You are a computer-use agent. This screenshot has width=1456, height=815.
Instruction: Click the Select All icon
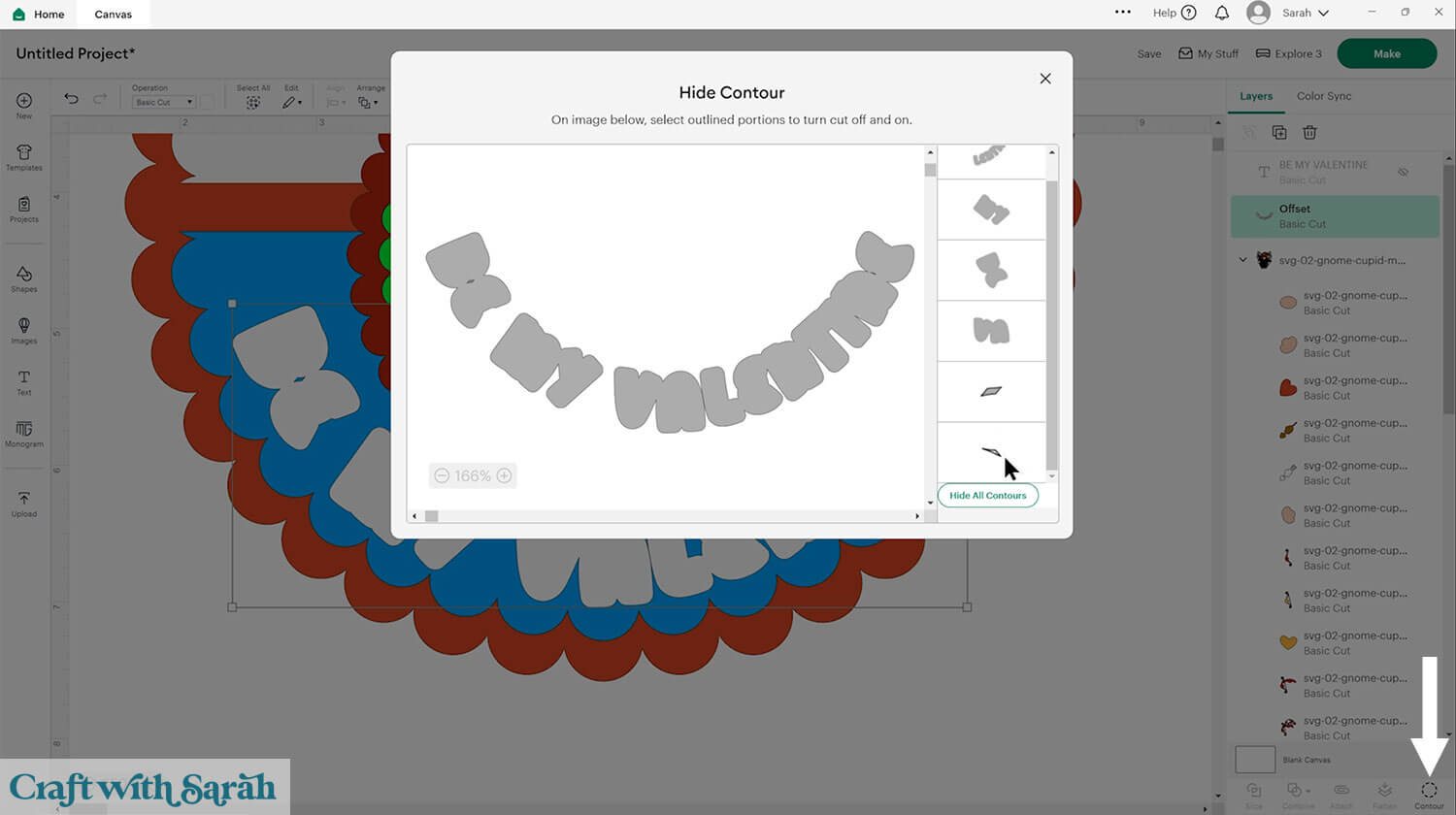tap(253, 102)
